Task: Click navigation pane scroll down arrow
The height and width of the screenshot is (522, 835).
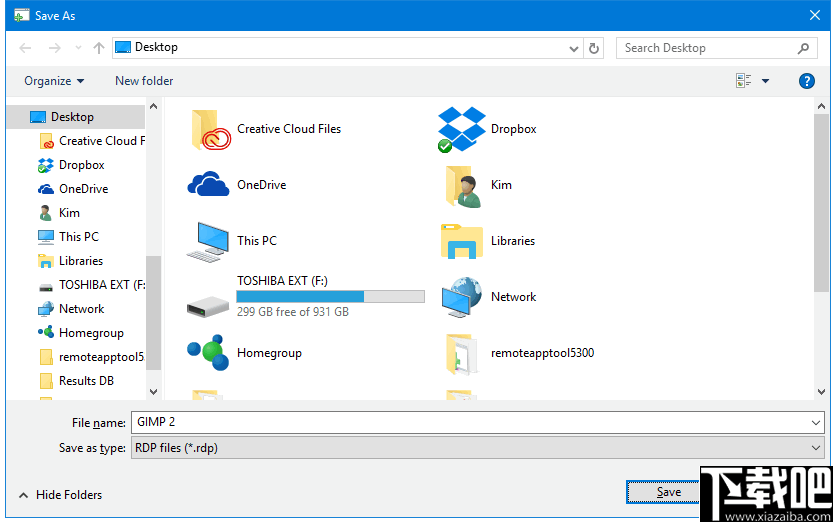Action: point(153,392)
